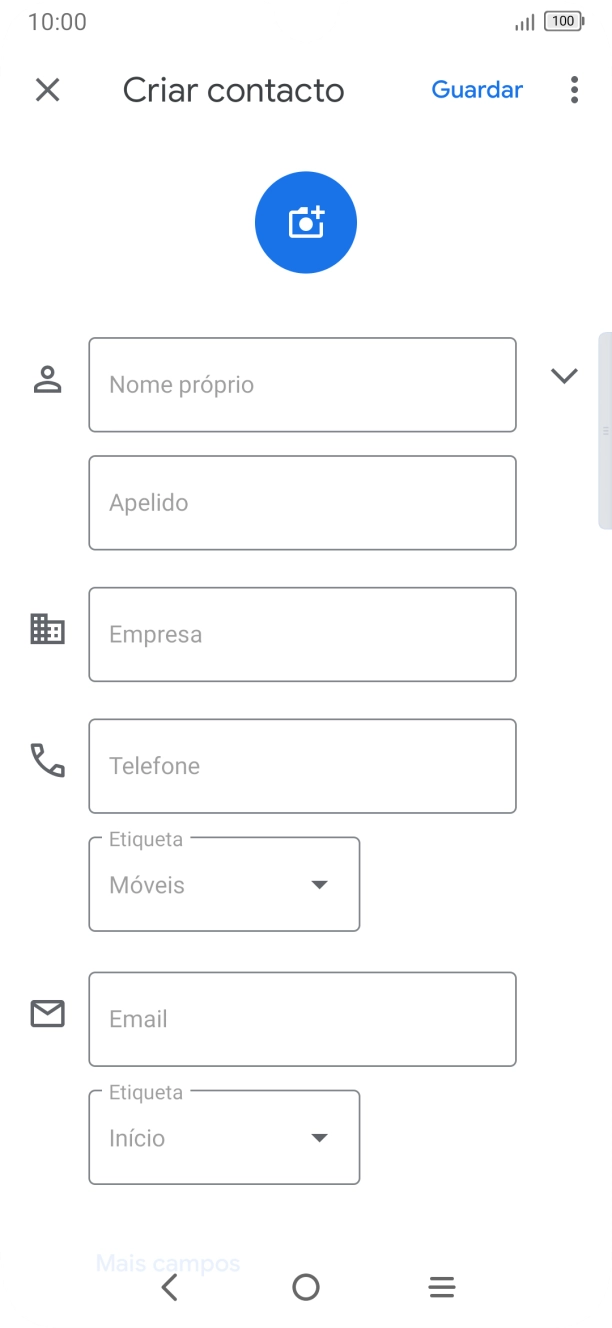Close the Criar contacto screen with the X
The width and height of the screenshot is (612, 1328).
coord(47,90)
